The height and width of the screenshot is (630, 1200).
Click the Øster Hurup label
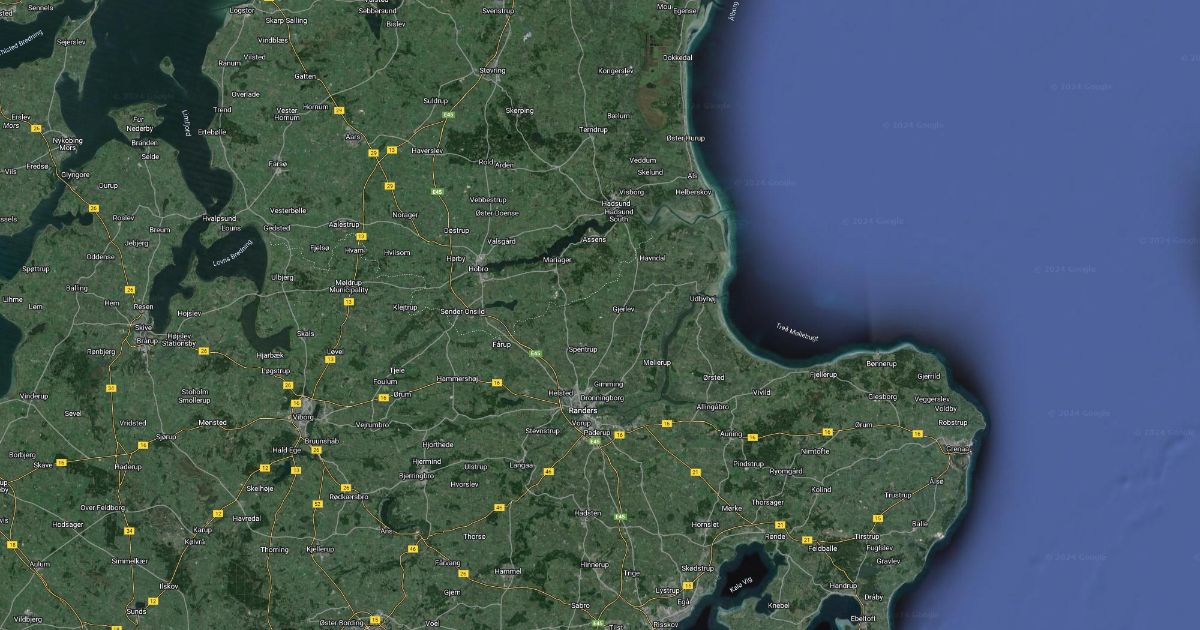pos(685,138)
